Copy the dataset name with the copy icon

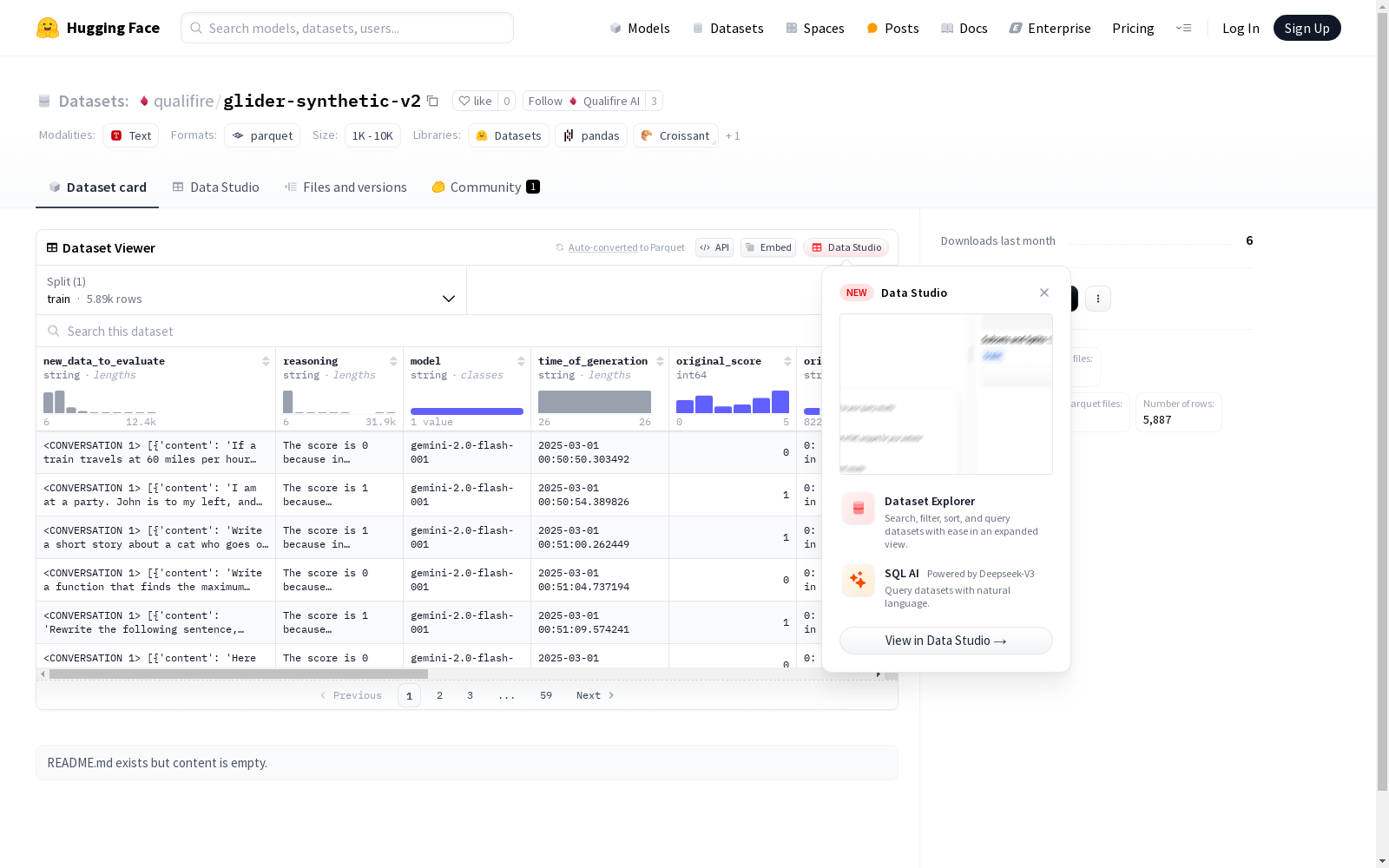point(432,101)
